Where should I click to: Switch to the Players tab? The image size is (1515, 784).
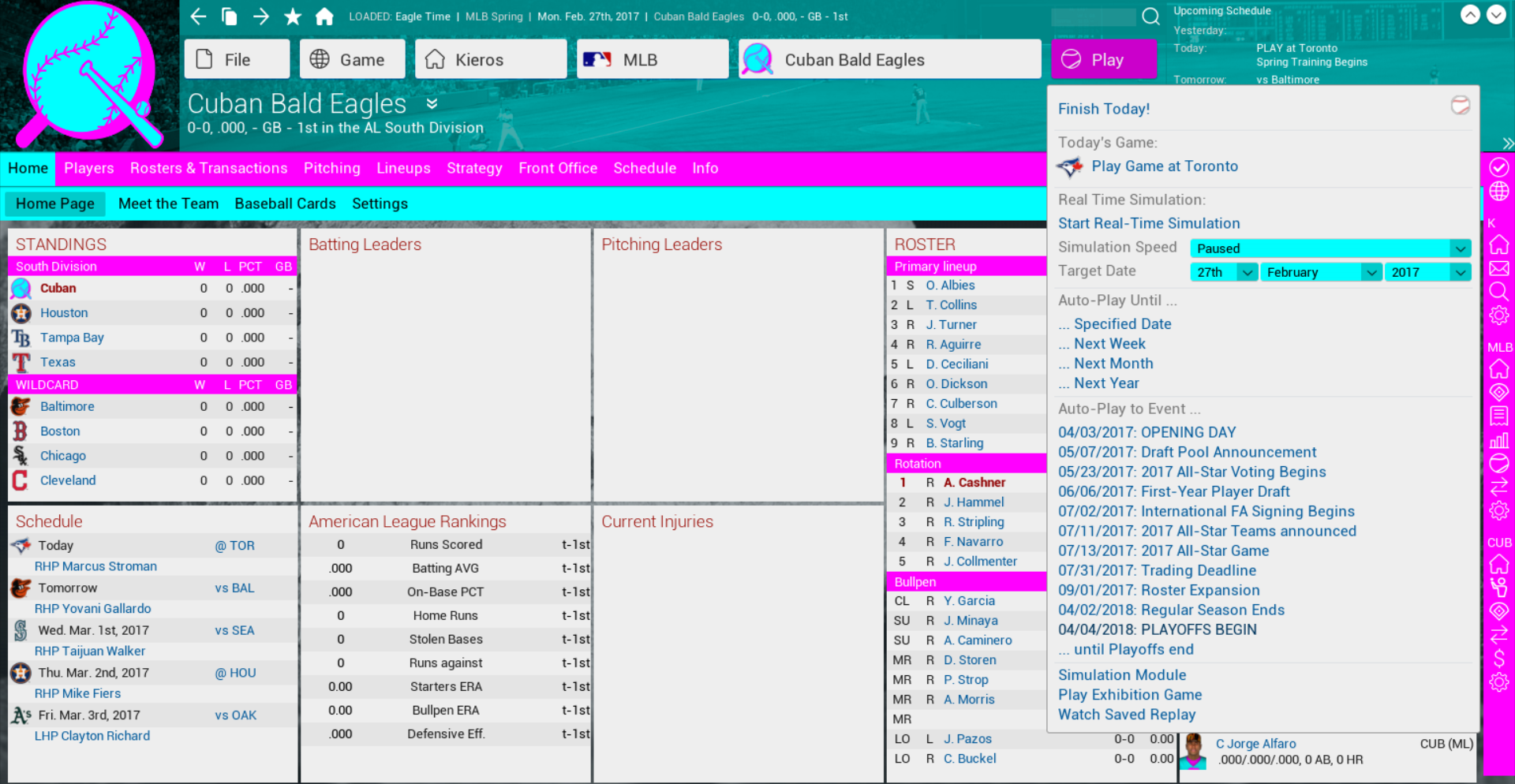[89, 168]
